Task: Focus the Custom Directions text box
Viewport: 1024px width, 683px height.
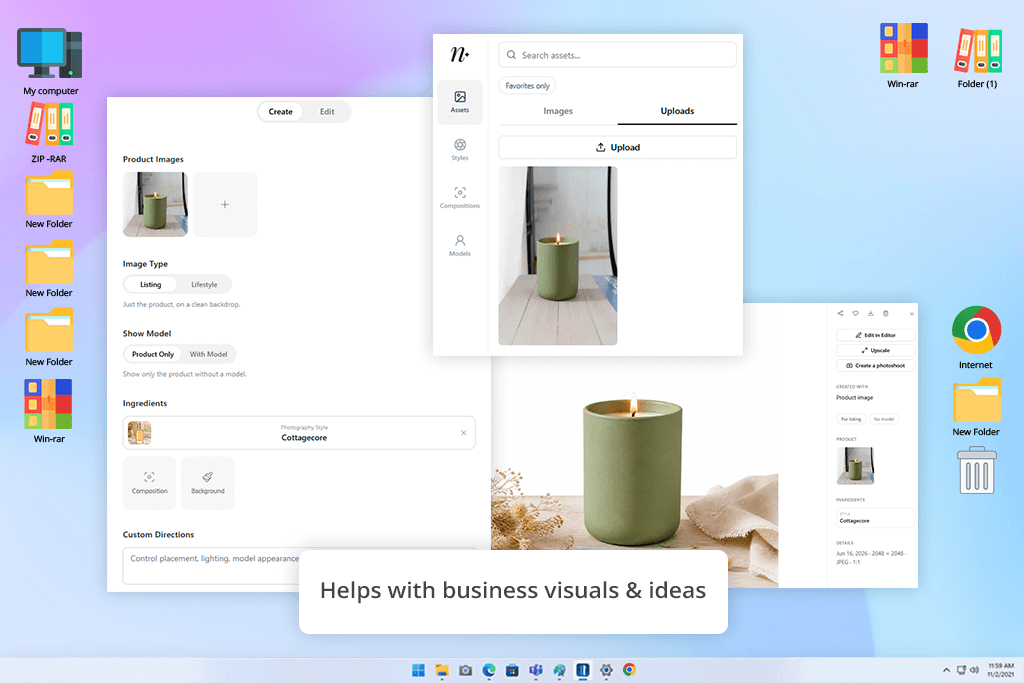Action: click(x=299, y=565)
